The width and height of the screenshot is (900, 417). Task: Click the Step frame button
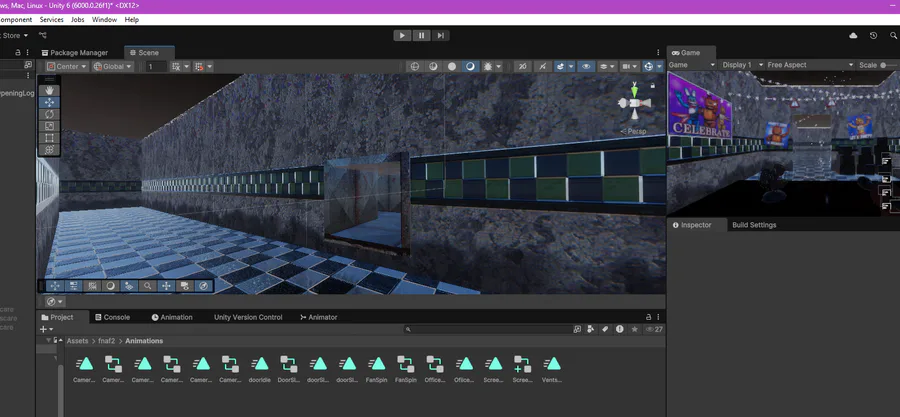point(440,36)
